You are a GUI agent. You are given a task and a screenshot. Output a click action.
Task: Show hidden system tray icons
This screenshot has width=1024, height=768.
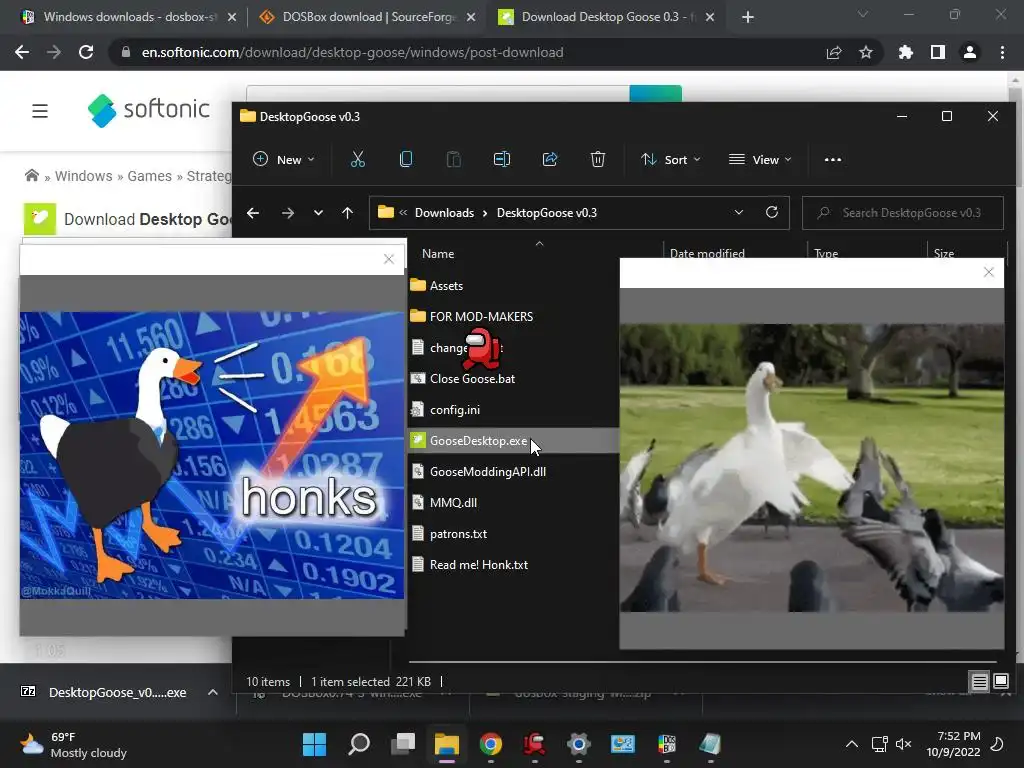point(852,744)
